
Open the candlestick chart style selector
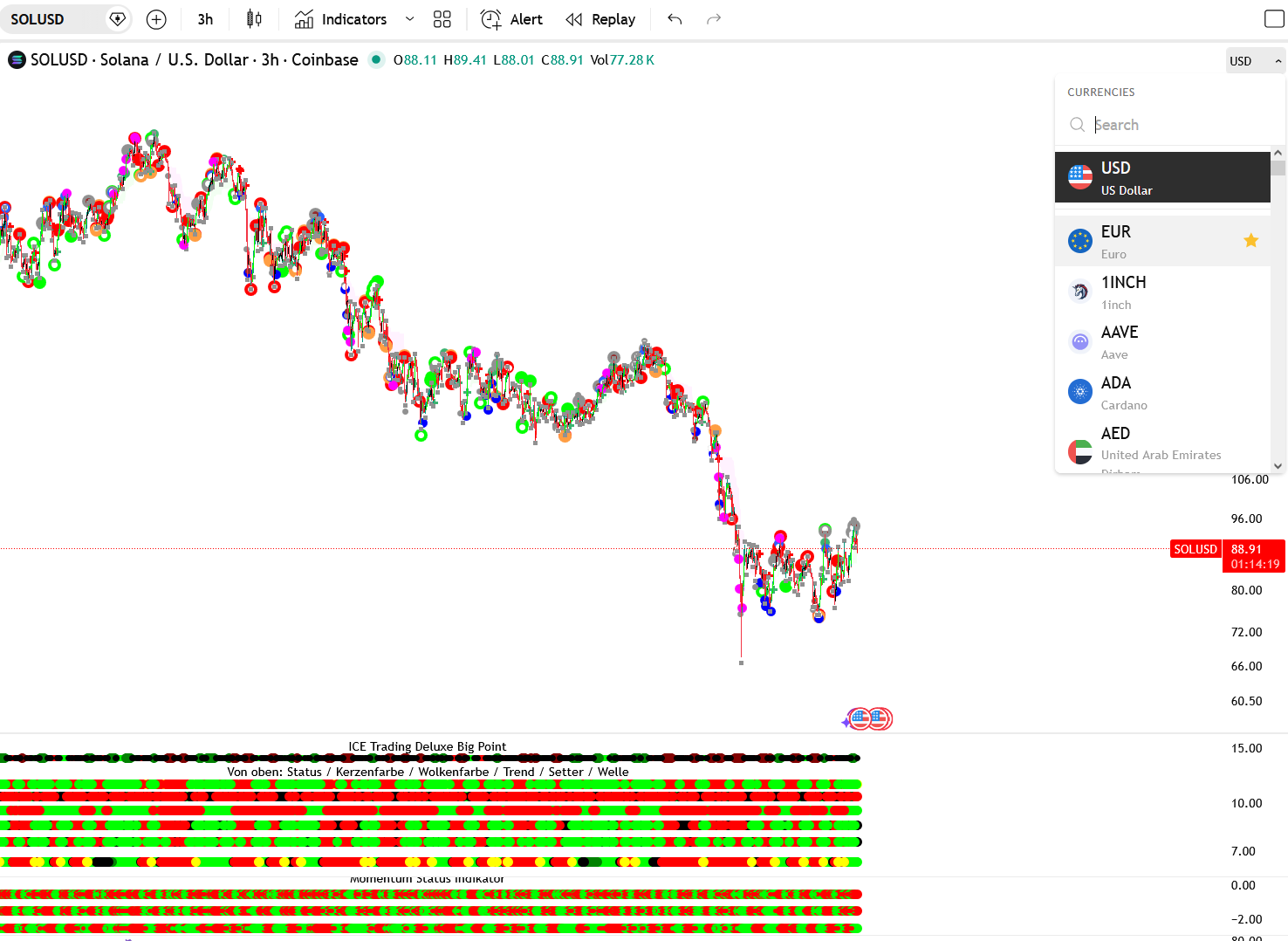pyautogui.click(x=254, y=19)
